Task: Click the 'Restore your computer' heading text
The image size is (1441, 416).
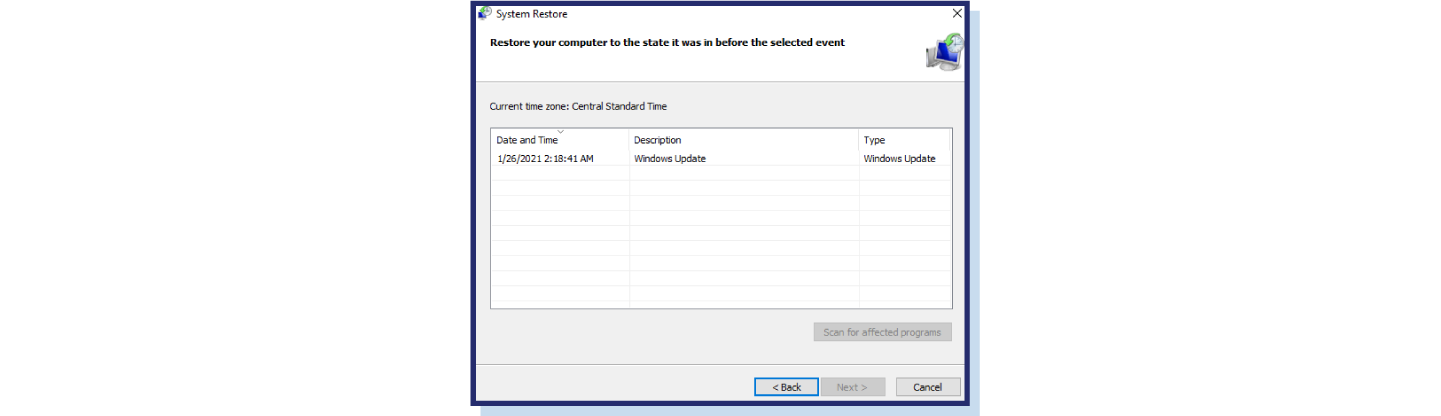Action: point(667,43)
